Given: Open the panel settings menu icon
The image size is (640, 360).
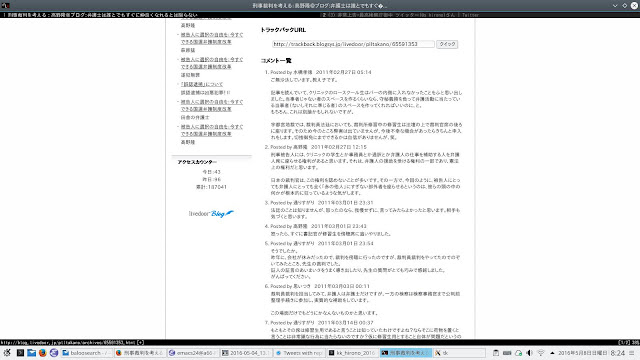Looking at the screenshot, I should point(632,353).
